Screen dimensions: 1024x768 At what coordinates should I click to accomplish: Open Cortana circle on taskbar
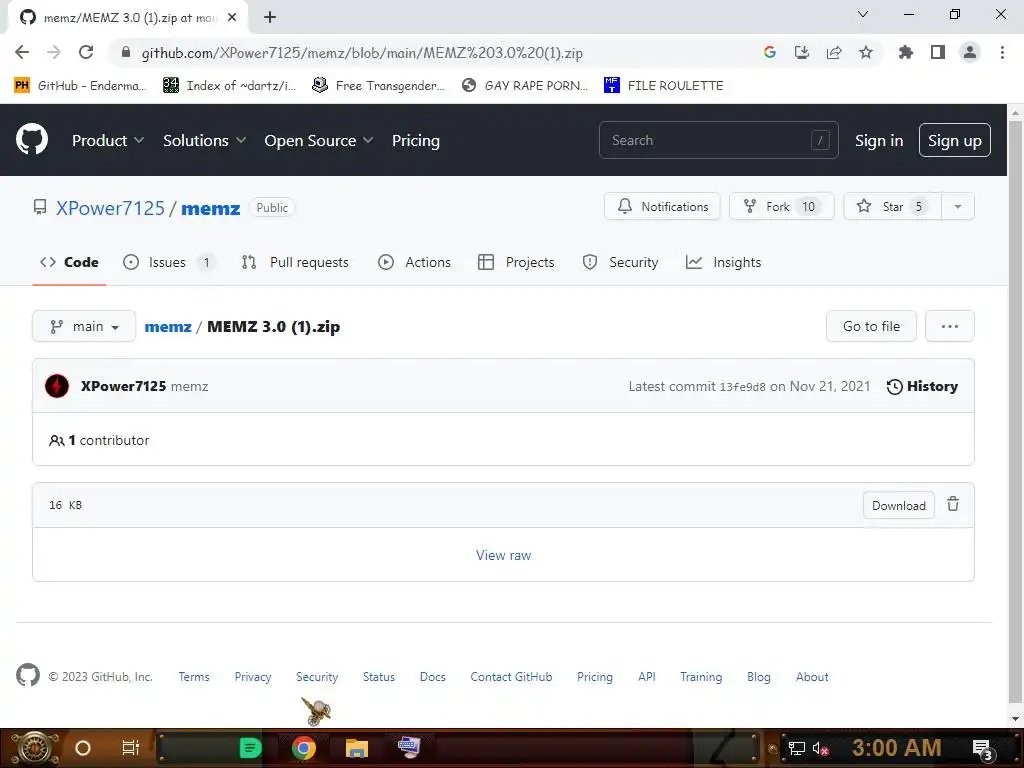click(x=83, y=748)
